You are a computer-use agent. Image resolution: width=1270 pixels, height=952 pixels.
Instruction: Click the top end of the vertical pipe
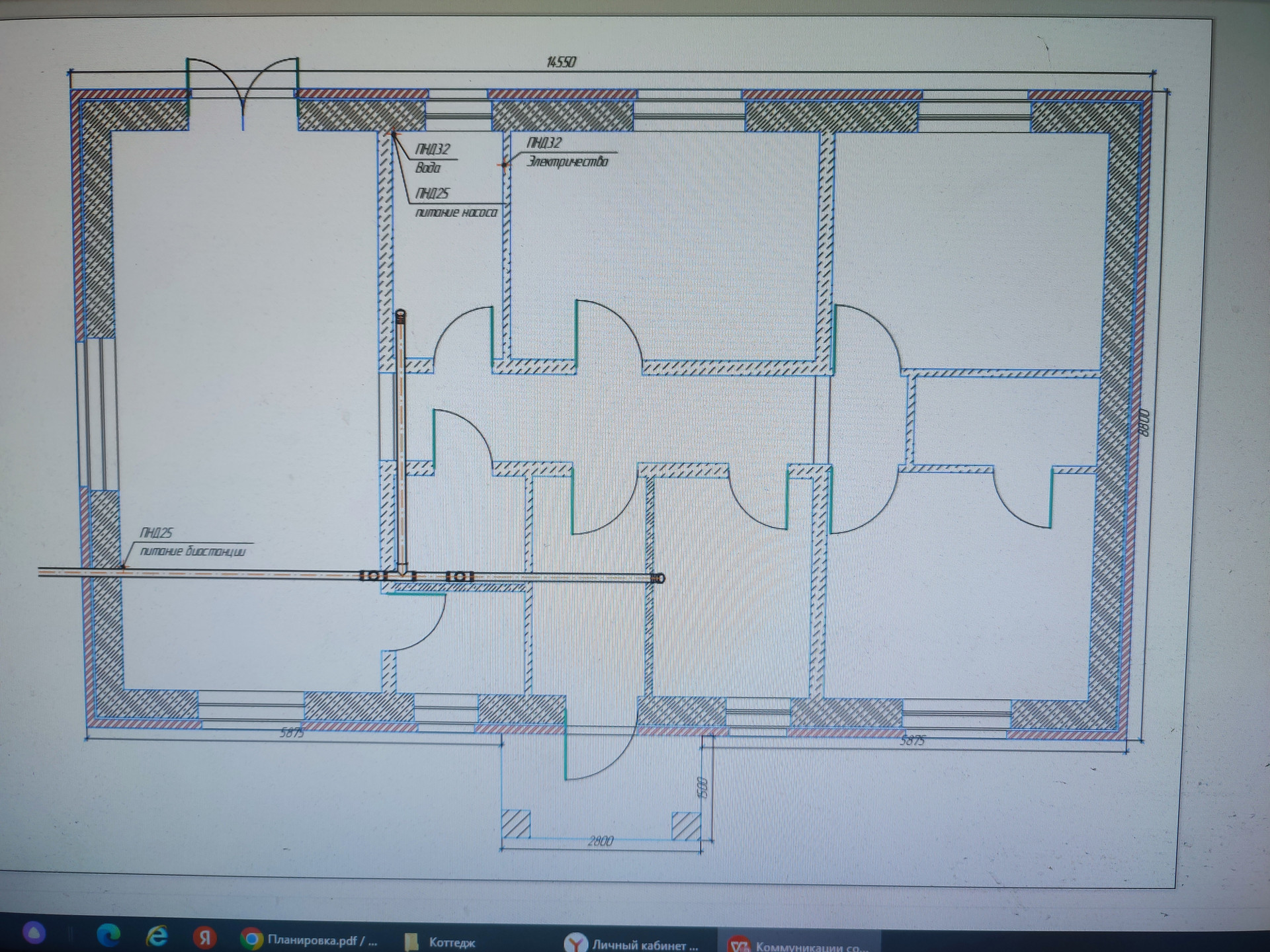pos(401,315)
